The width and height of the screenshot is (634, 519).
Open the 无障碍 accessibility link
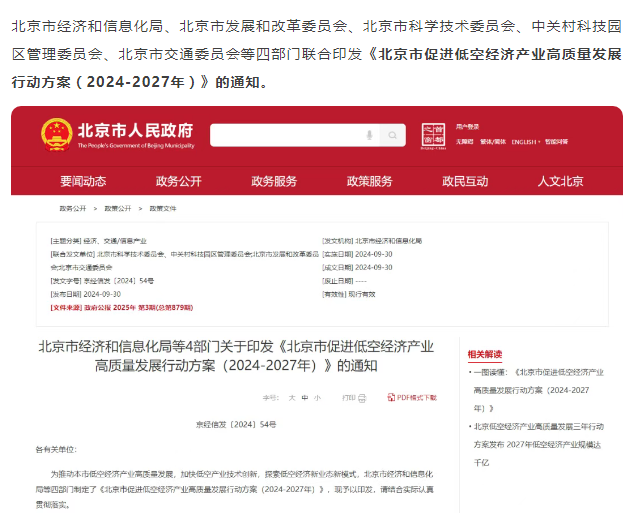(464, 142)
